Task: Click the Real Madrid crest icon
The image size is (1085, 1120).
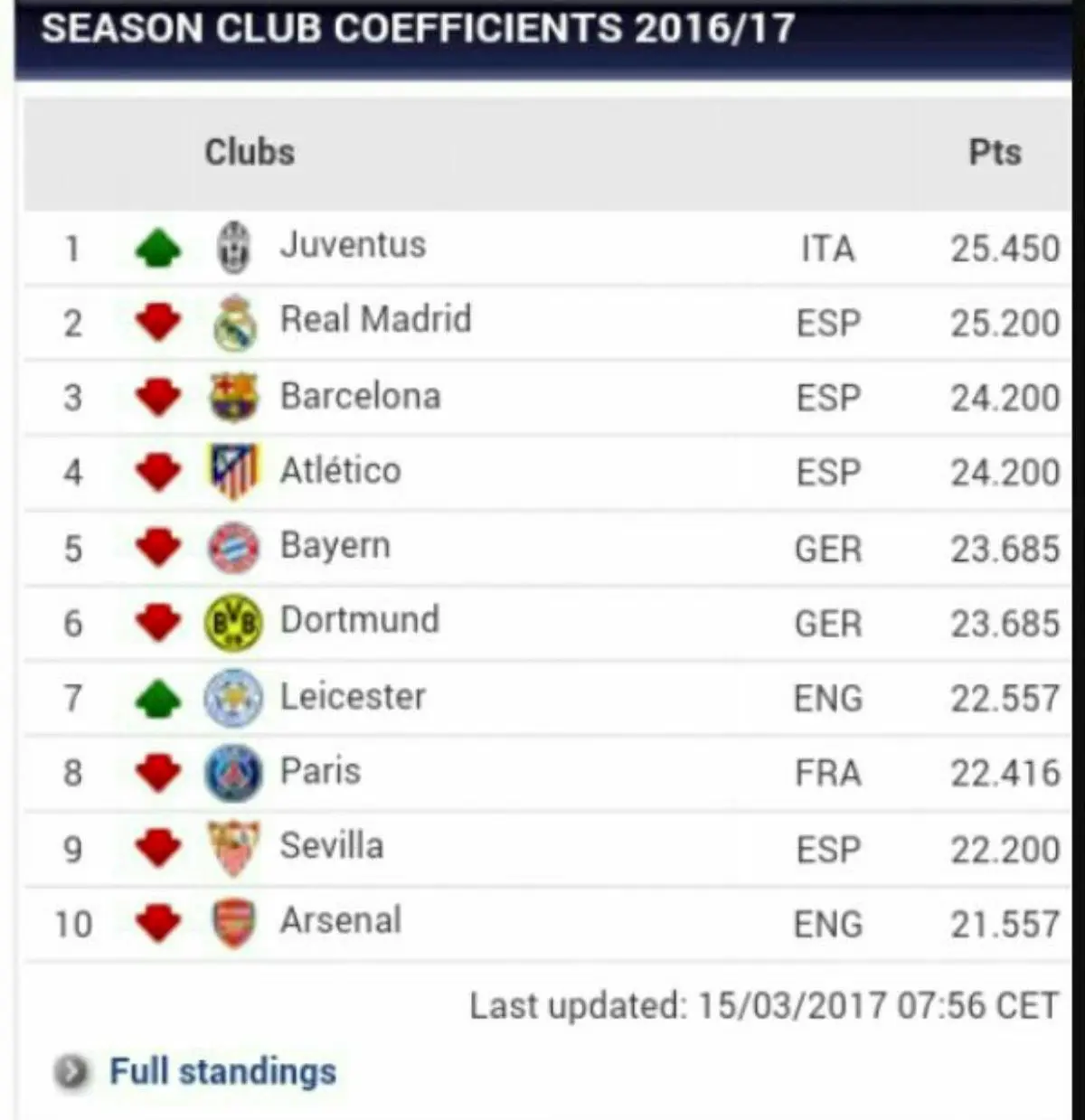Action: (234, 323)
